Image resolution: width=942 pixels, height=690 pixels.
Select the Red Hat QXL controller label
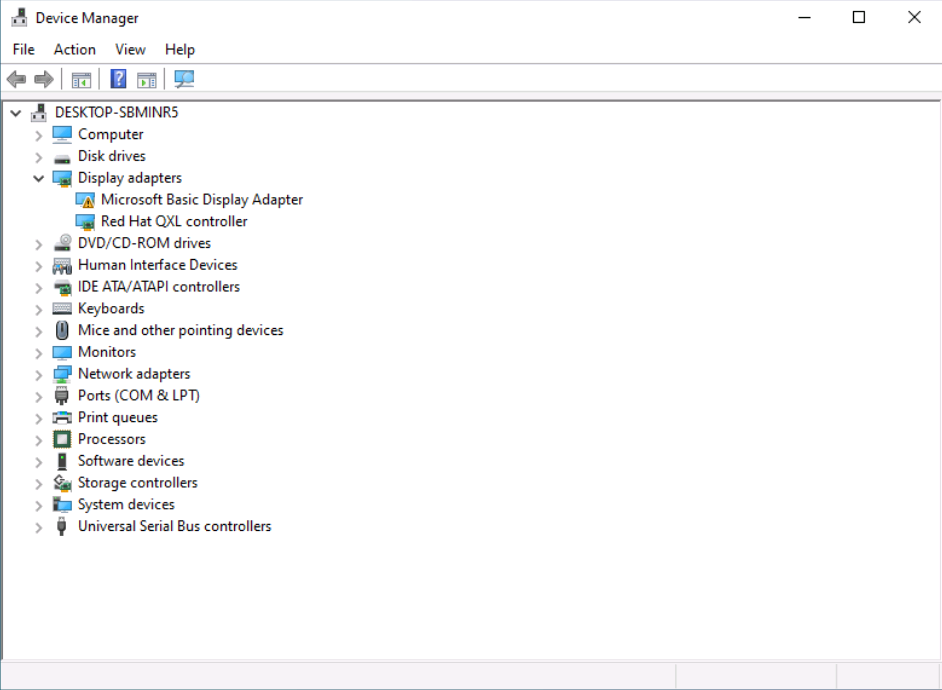[x=174, y=221]
